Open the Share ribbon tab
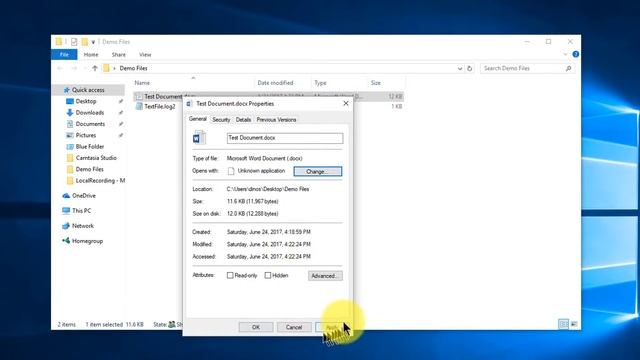This screenshot has height=360, width=640. [118, 54]
